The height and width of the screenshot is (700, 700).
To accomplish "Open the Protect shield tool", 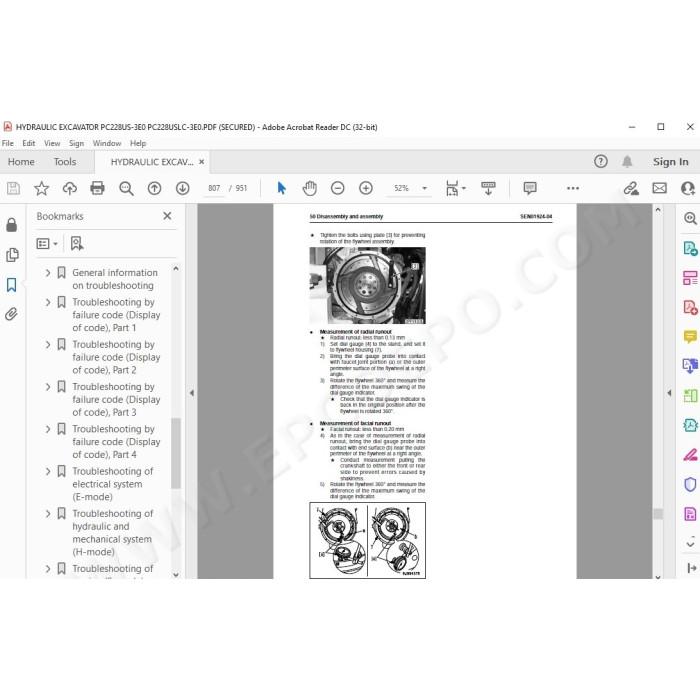I will point(690,484).
